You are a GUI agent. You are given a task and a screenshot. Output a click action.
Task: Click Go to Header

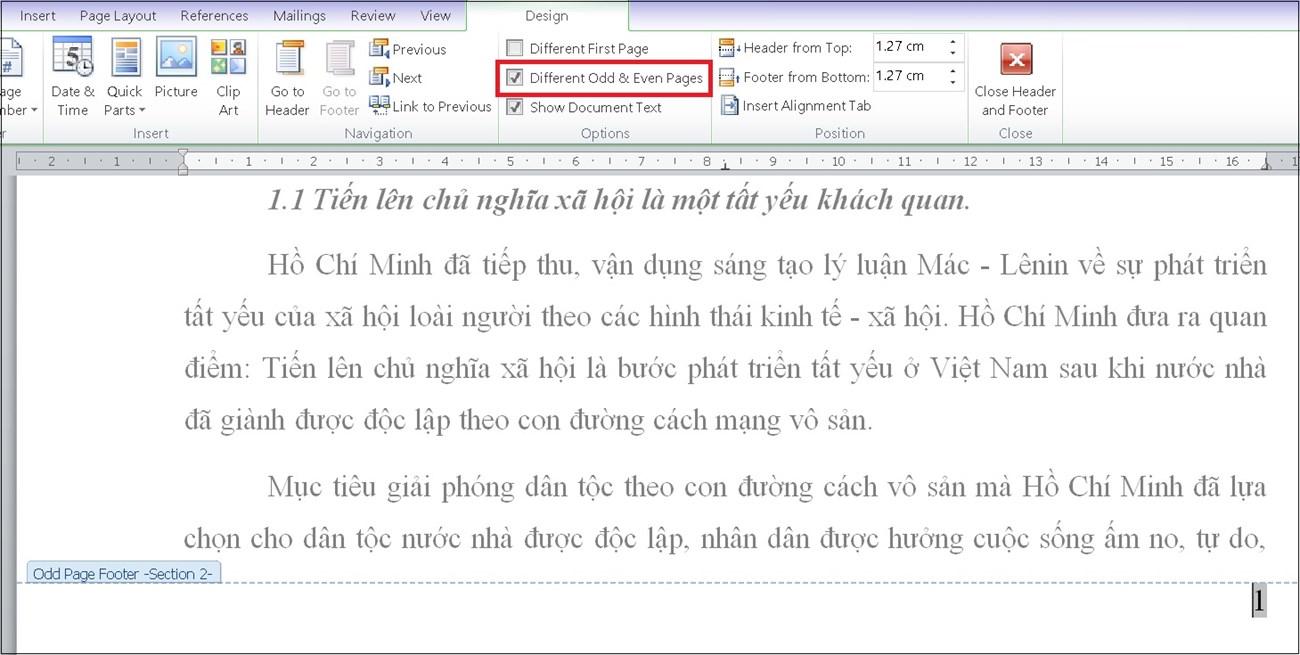pyautogui.click(x=287, y=75)
